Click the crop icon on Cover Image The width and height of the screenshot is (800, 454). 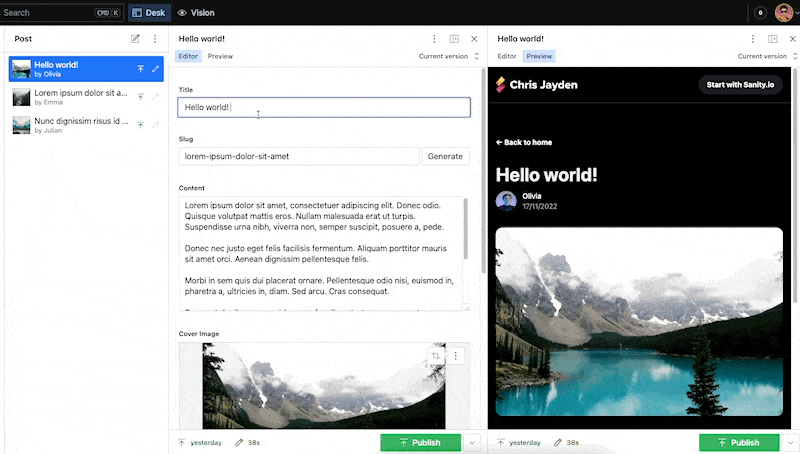pyautogui.click(x=436, y=355)
